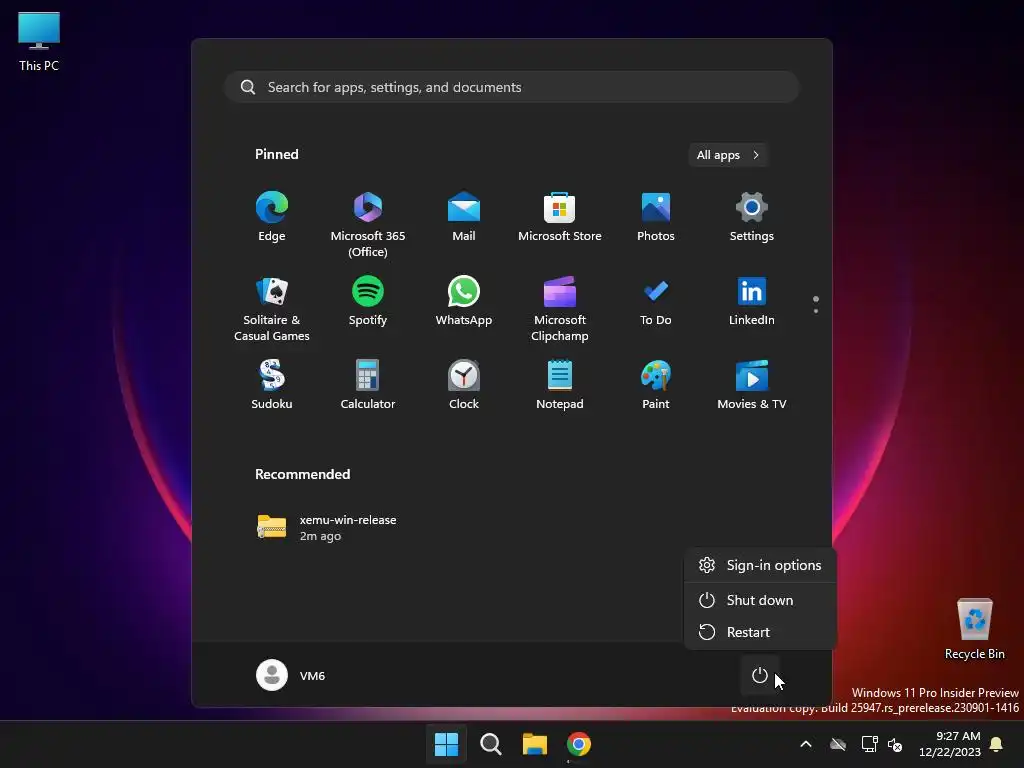Open recommended file xemu-win-release
Screen dimensions: 1024x768
(x=327, y=528)
